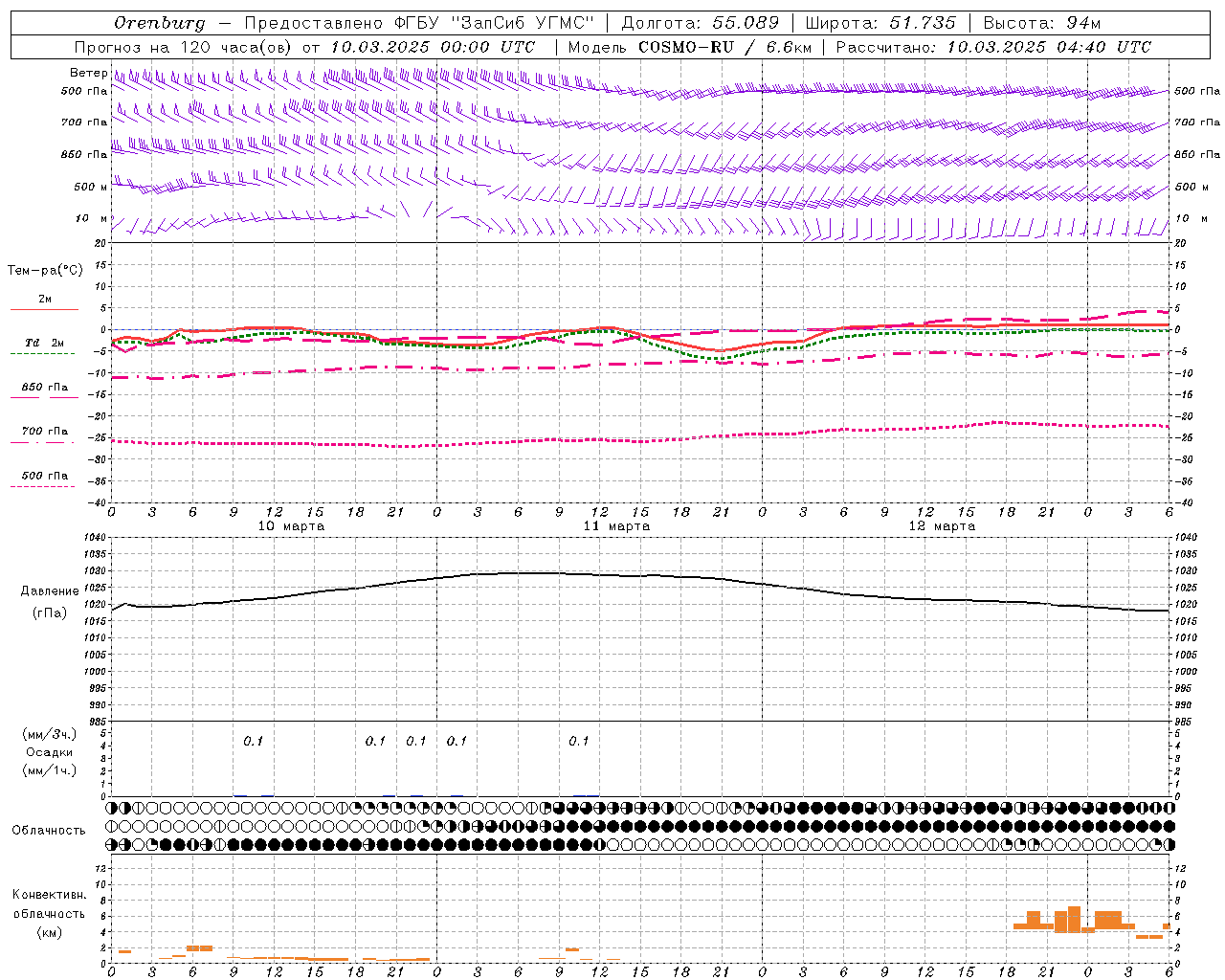
Task: Click the "Ветер" wind panel label
Action: [88, 73]
